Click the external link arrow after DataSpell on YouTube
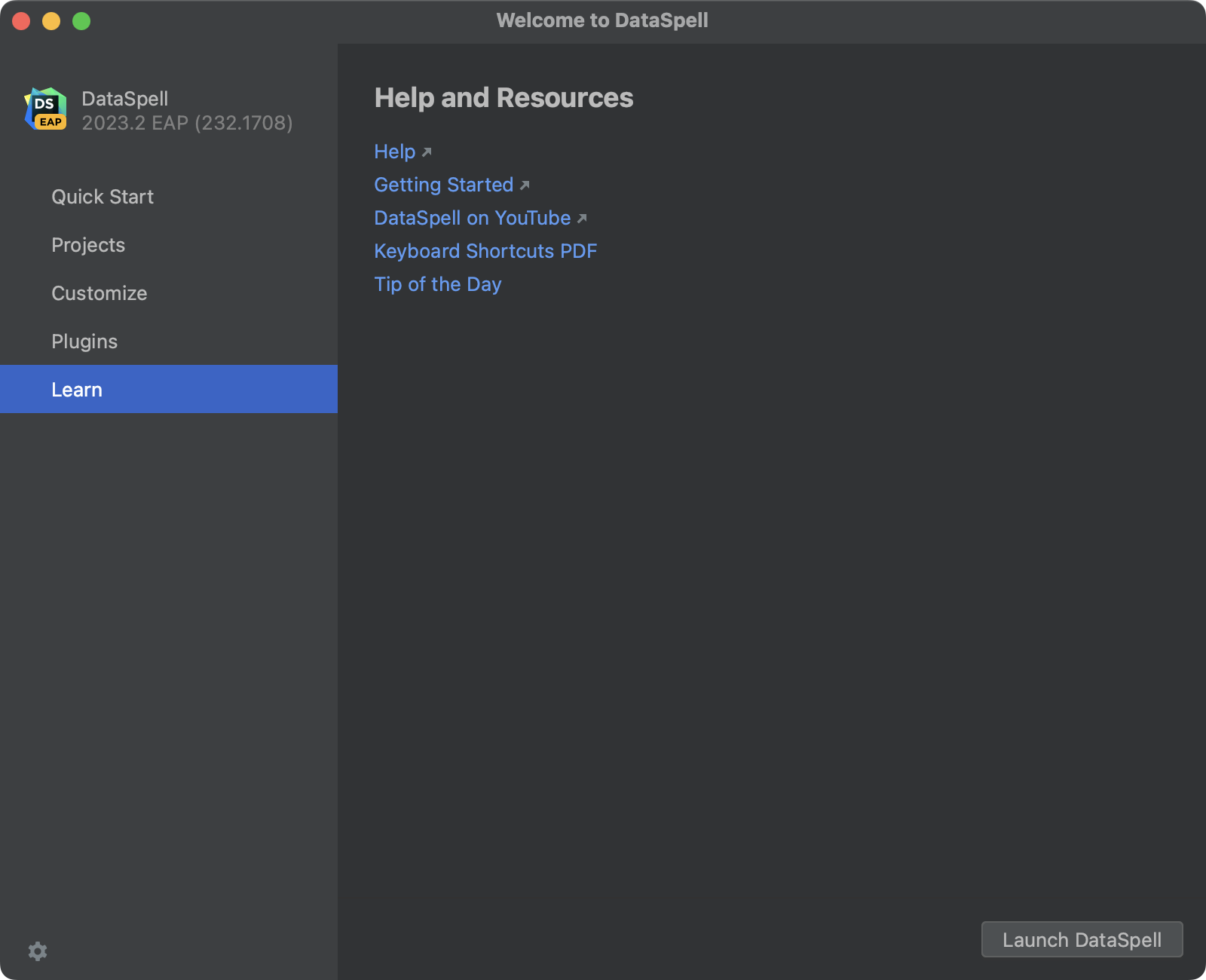 pos(581,219)
